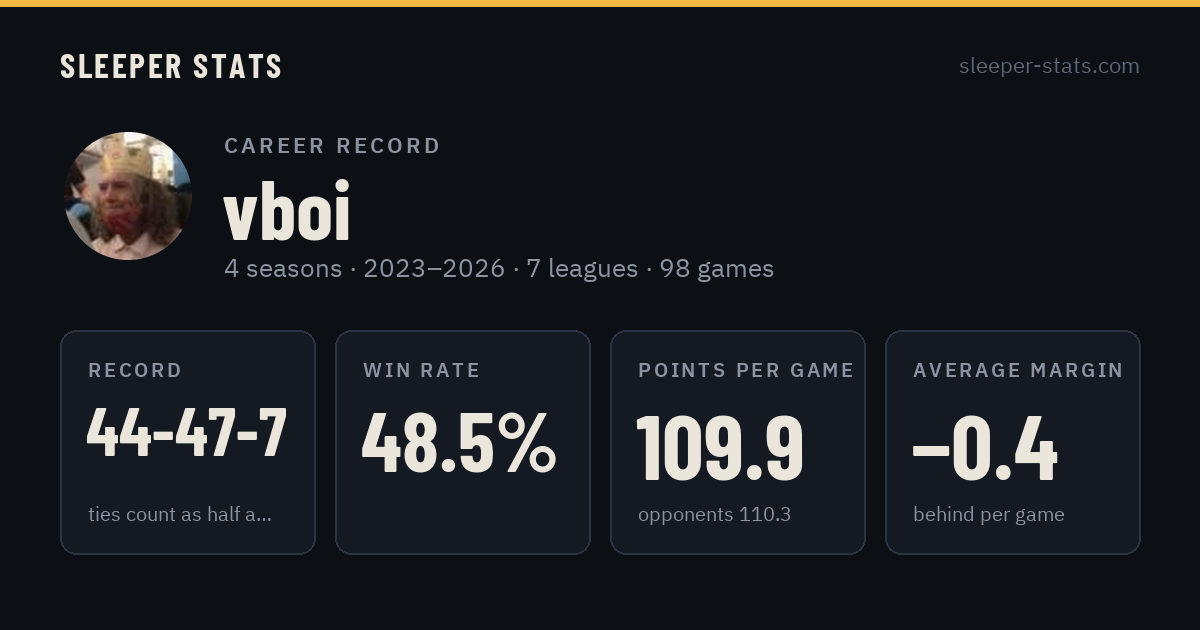Image resolution: width=1200 pixels, height=630 pixels.
Task: Open the AVERAGE MARGIN stat card
Action: click(x=1013, y=442)
